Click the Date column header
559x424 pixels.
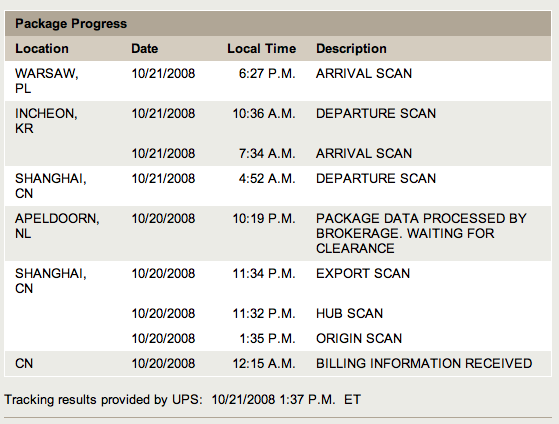coord(144,48)
